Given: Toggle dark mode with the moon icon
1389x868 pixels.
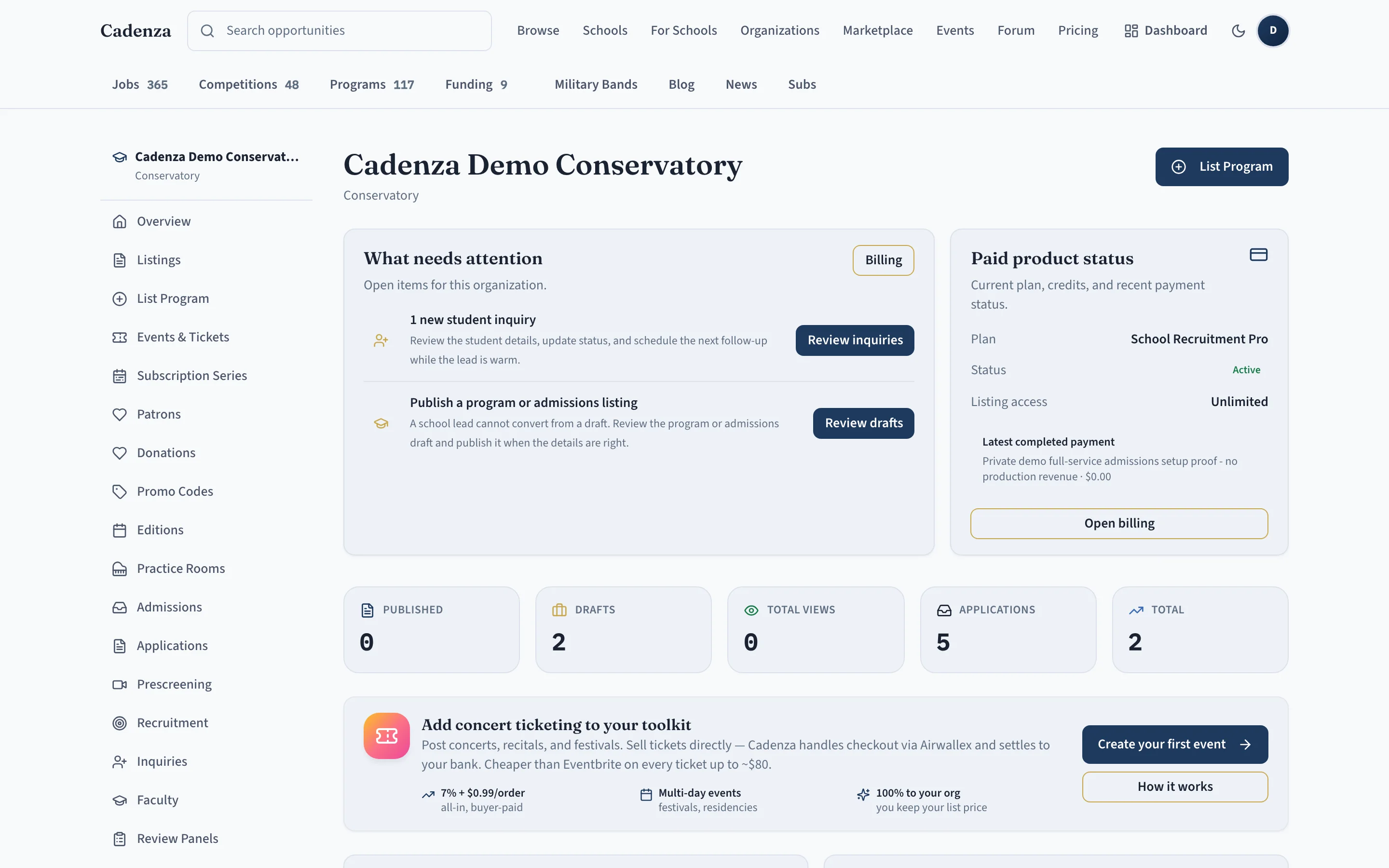Looking at the screenshot, I should point(1238,30).
